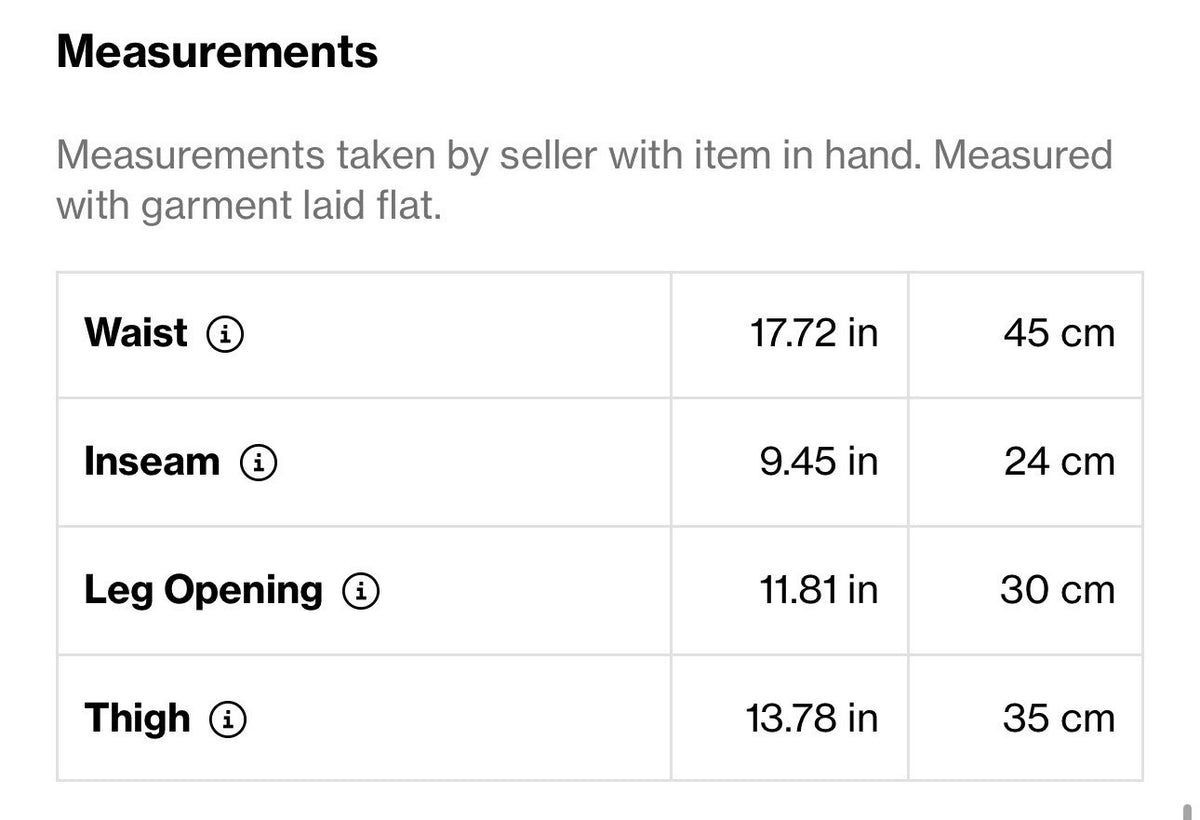The width and height of the screenshot is (1200, 820).
Task: Open the Waist info icon
Action: tap(225, 334)
